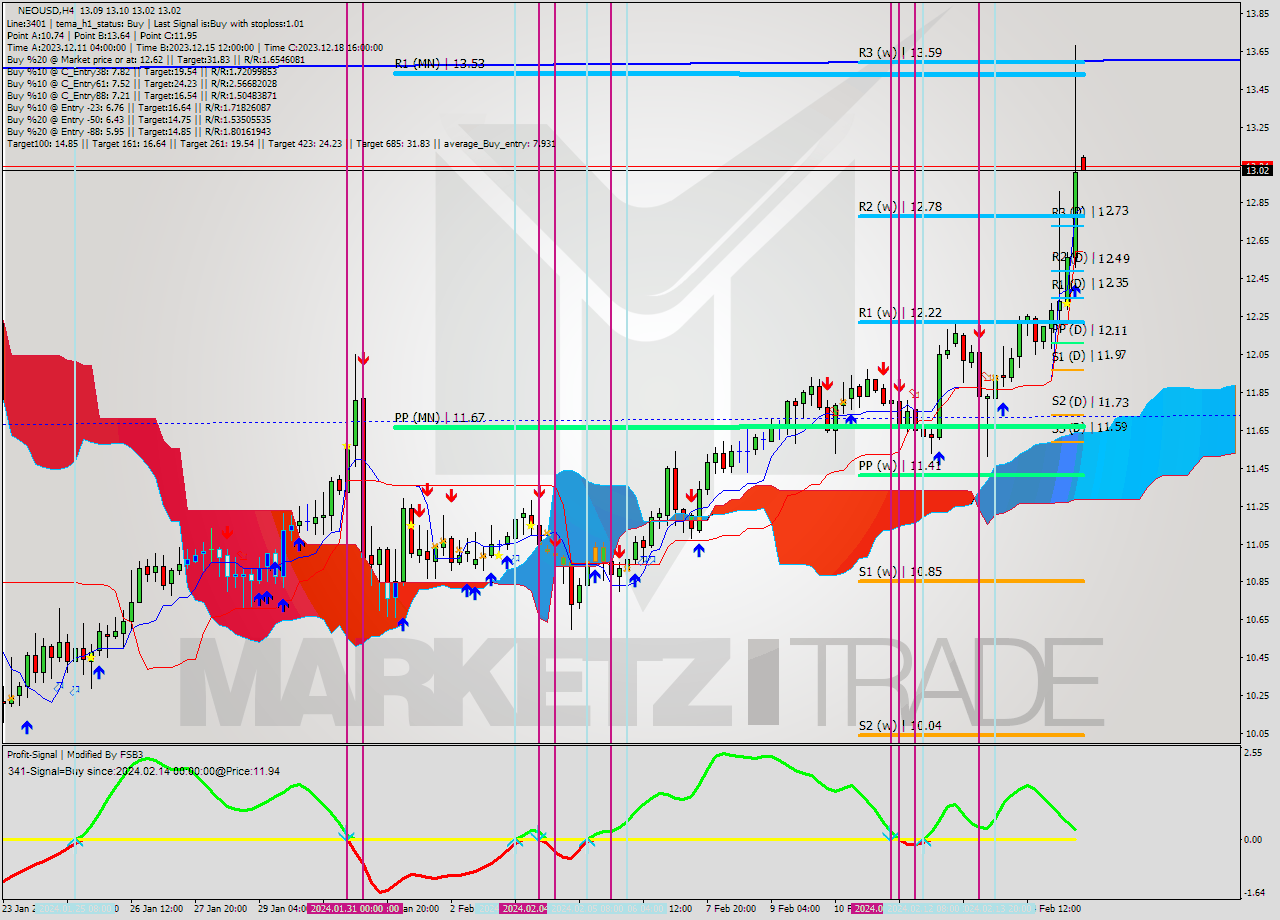Click the 10.45 price axis value
Image resolution: width=1280 pixels, height=920 pixels.
pyautogui.click(x=1257, y=657)
